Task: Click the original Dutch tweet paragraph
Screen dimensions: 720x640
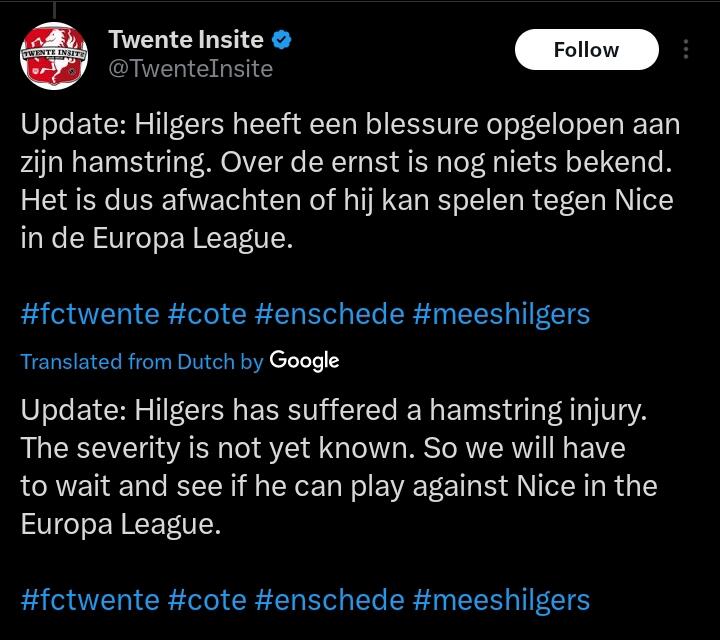Action: (x=348, y=183)
